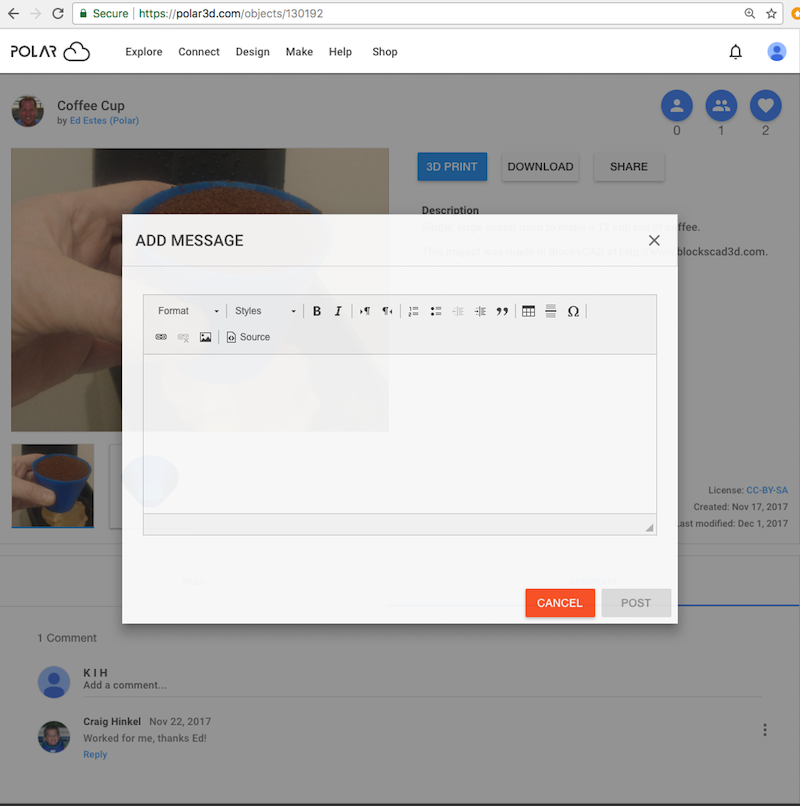Set left-to-right text direction
This screenshot has width=800, height=806.
point(365,311)
